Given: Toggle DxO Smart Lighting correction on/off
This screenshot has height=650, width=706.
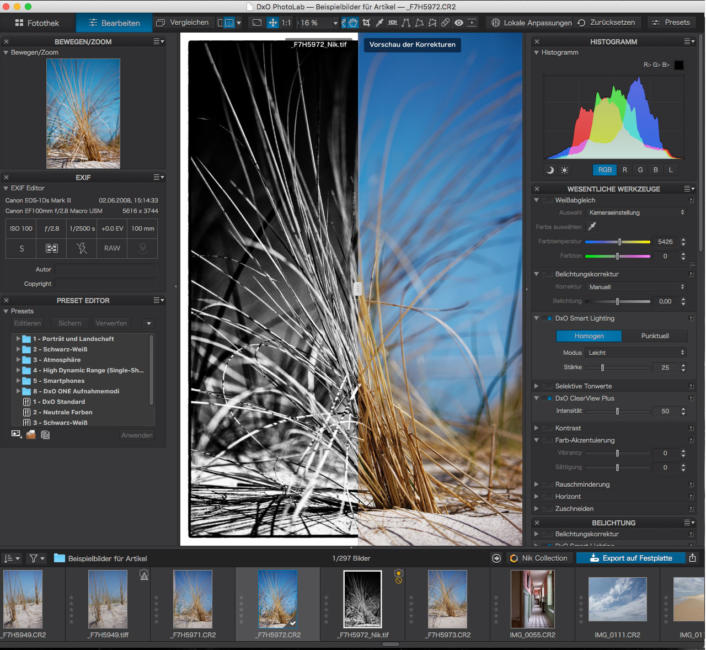Looking at the screenshot, I should tap(549, 318).
